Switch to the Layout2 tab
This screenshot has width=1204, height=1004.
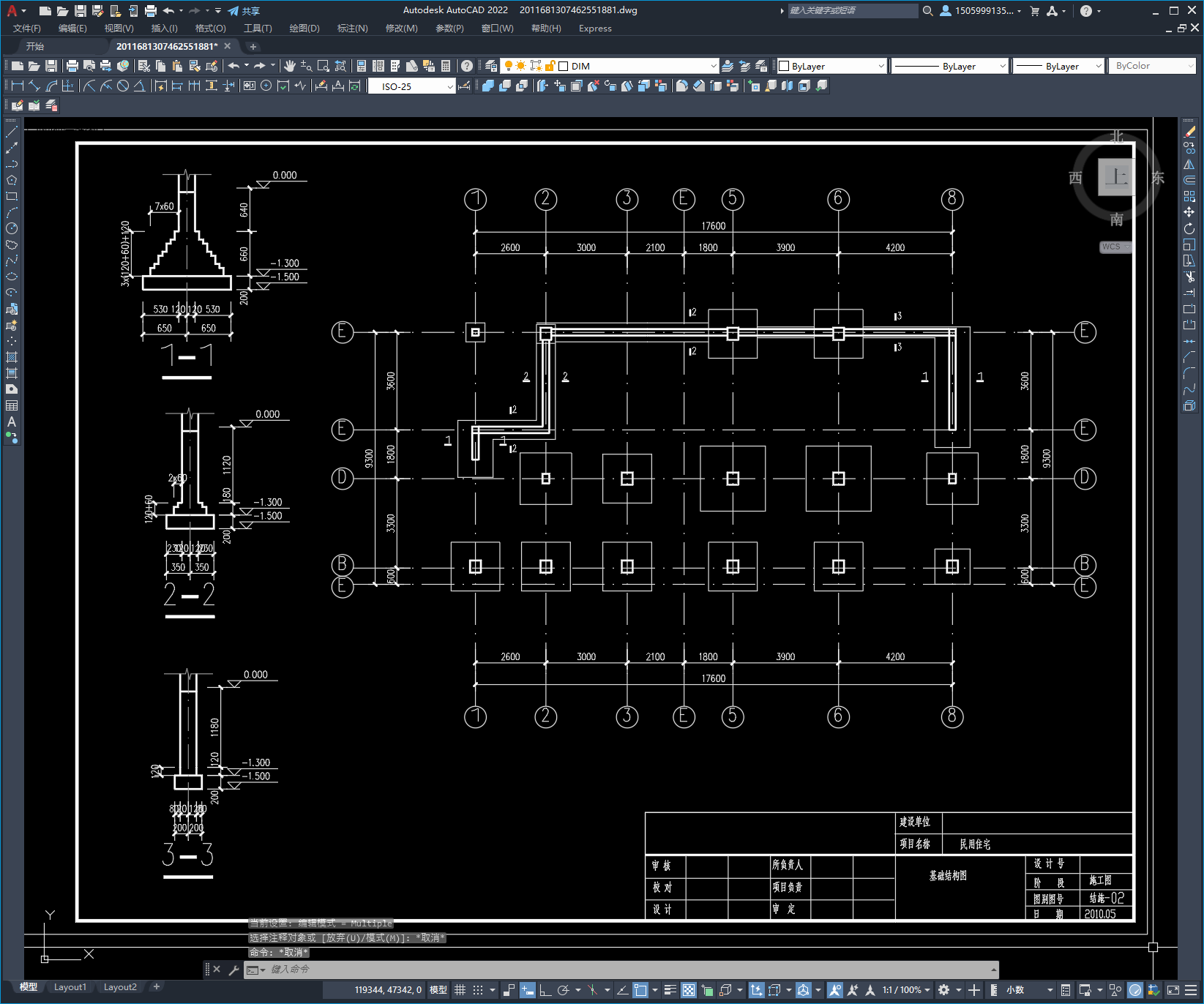[x=120, y=987]
